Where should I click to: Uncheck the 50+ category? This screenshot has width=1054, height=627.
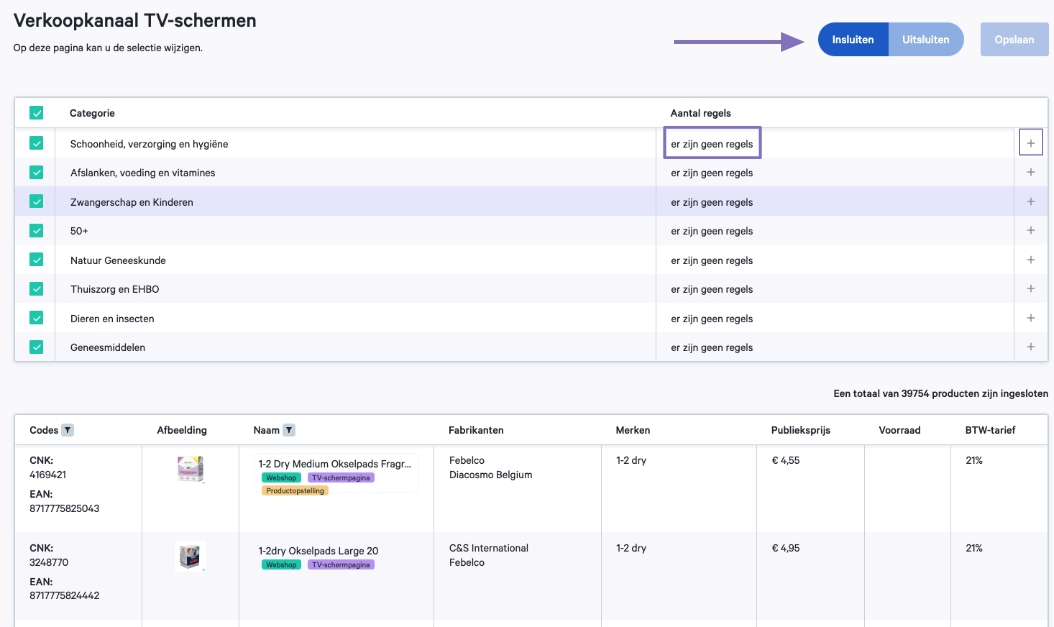click(36, 231)
